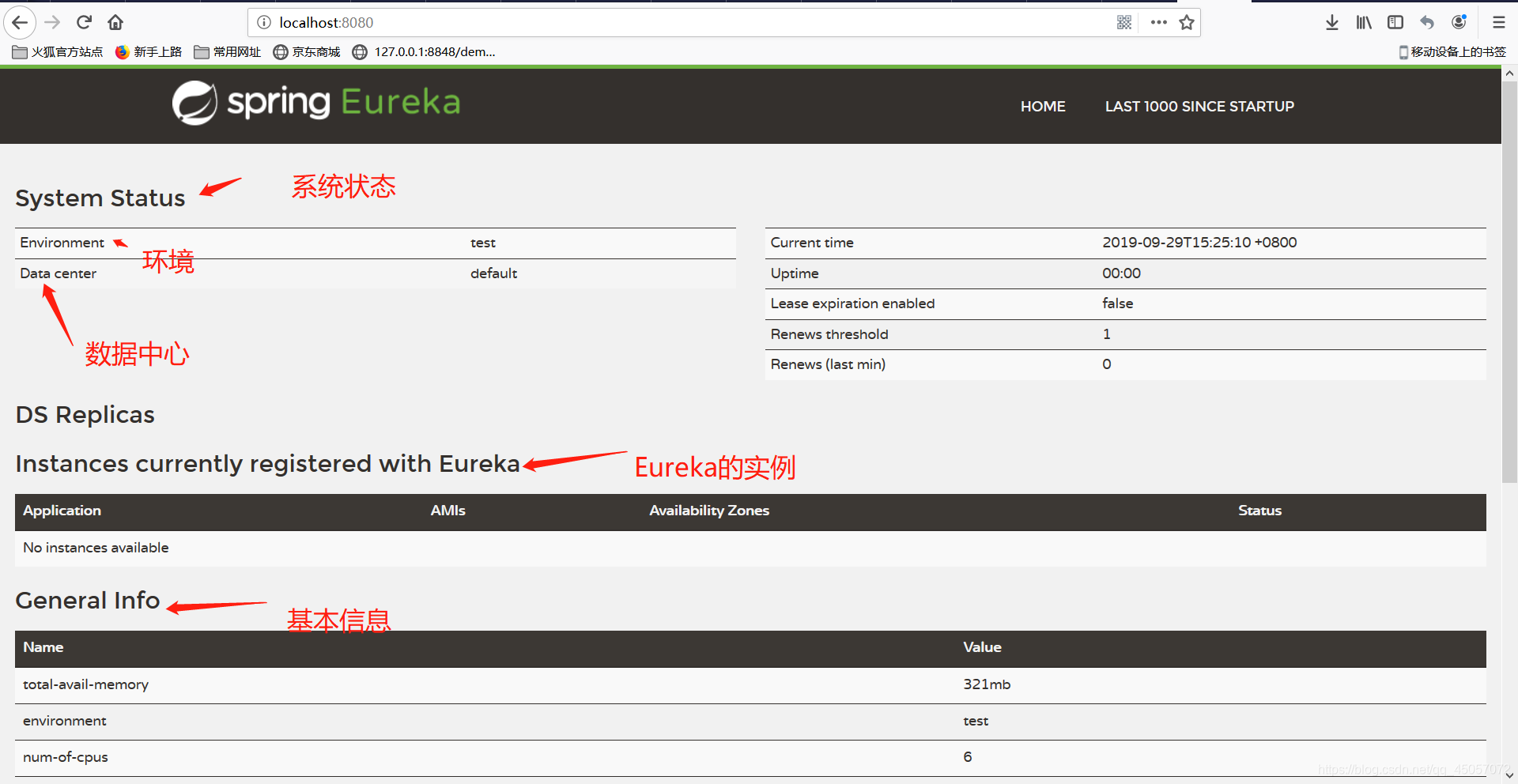
Task: Click the Spring Eureka logo
Action: [x=316, y=103]
